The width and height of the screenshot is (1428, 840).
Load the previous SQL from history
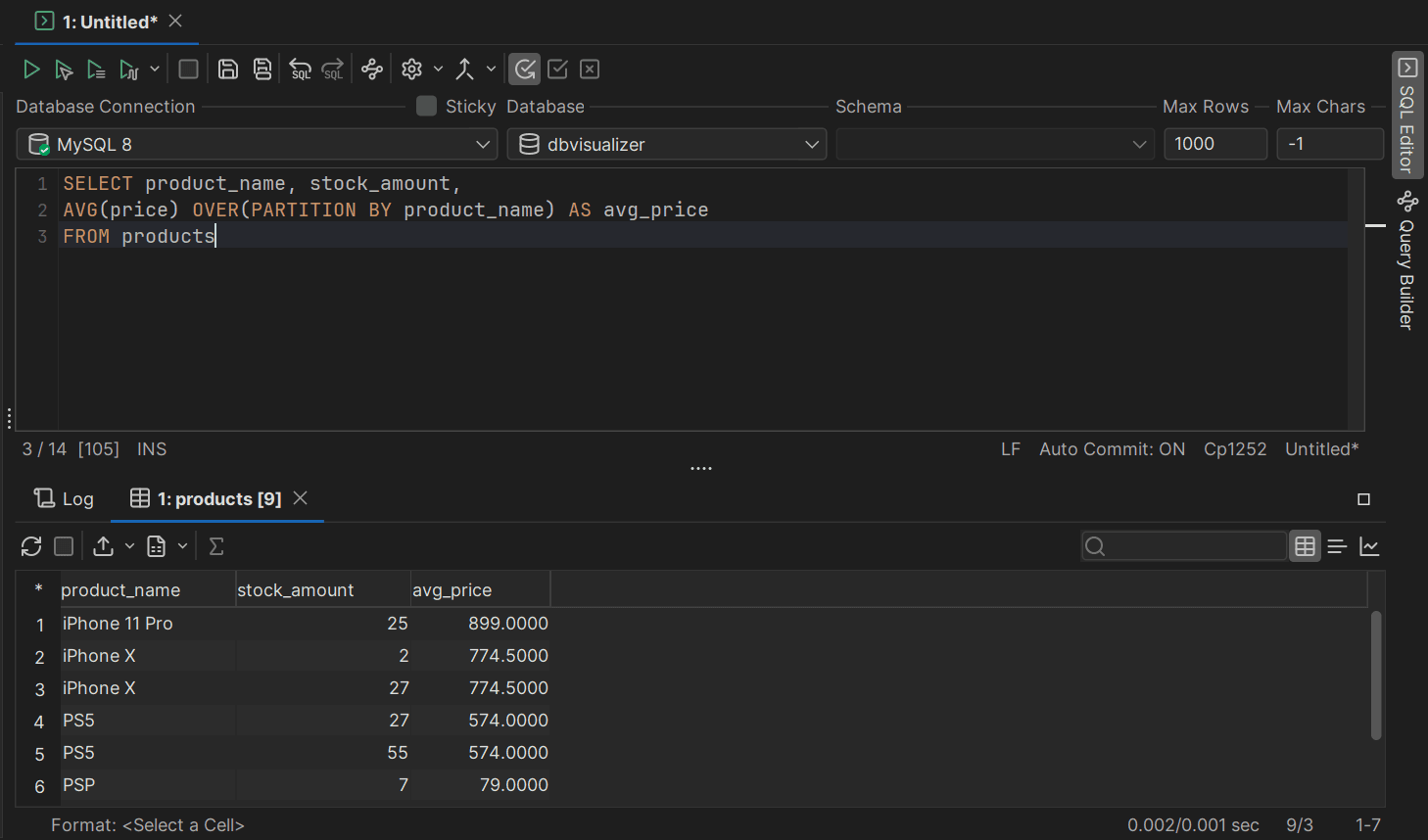coord(301,70)
